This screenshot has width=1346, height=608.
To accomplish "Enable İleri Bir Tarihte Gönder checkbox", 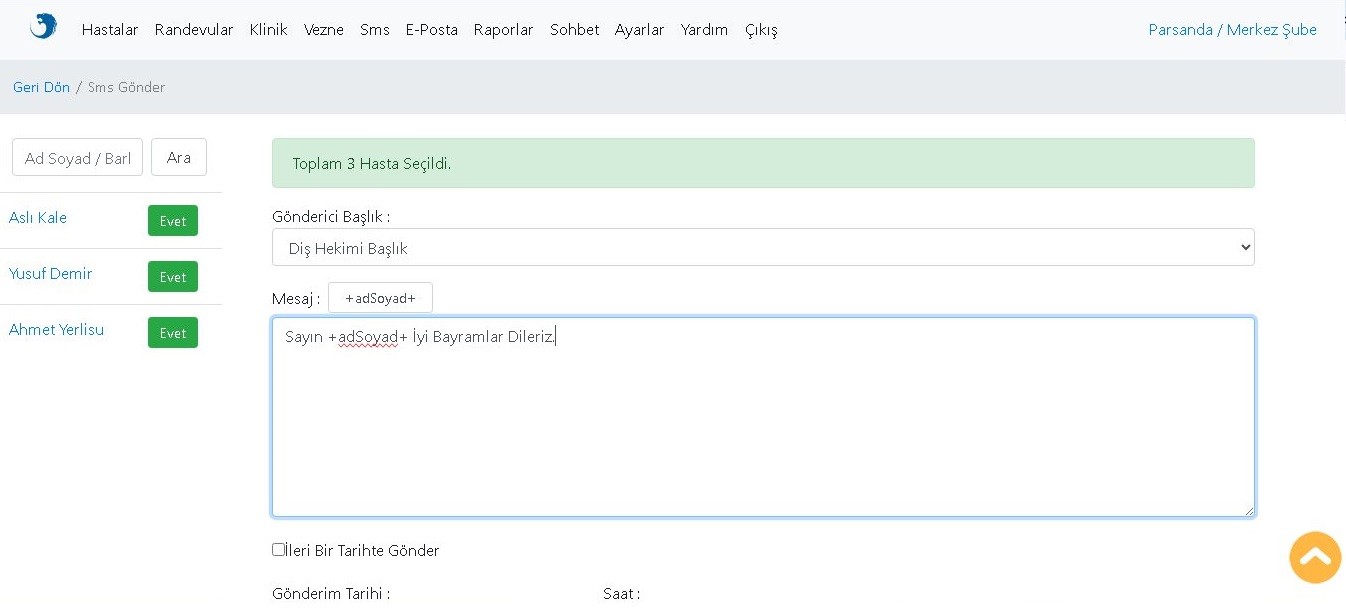I will tap(278, 550).
